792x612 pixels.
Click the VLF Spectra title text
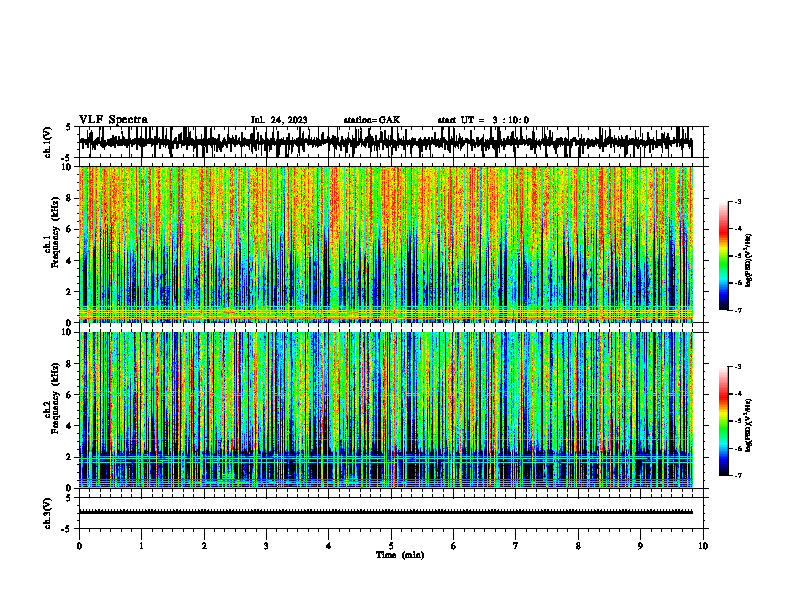[113, 120]
